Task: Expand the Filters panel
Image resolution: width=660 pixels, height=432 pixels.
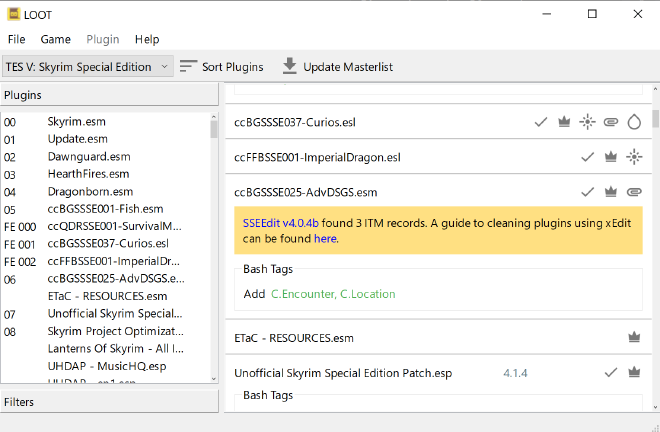Action: 109,402
